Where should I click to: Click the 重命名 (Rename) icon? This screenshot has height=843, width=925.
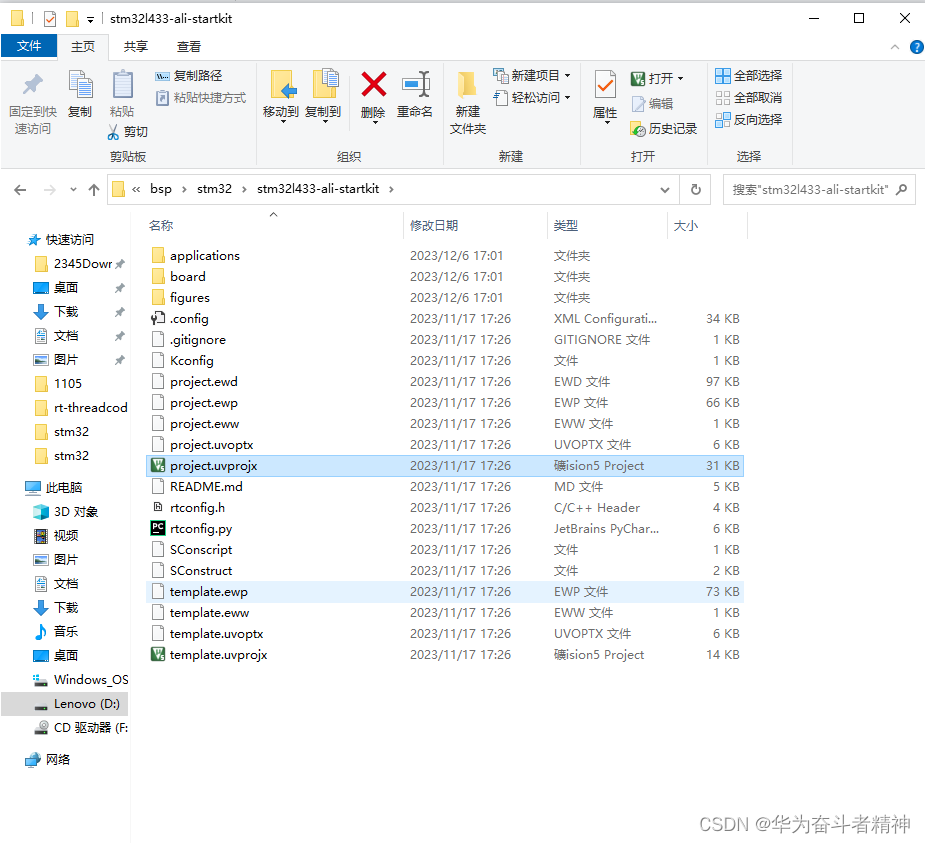tap(415, 95)
